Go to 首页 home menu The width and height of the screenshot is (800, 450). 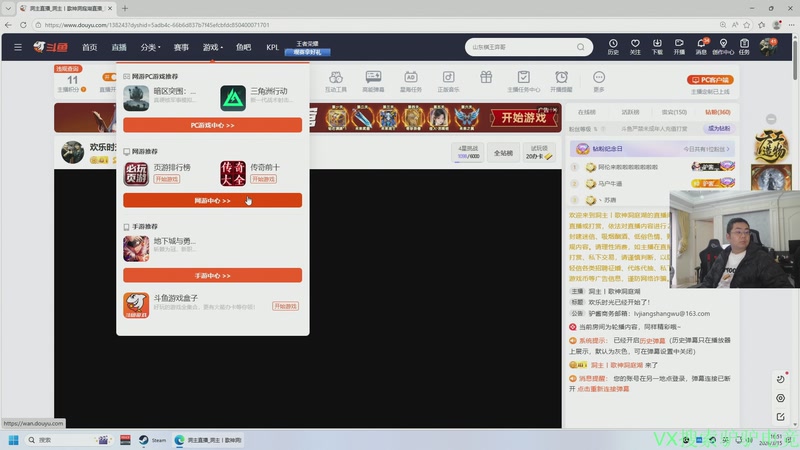(x=89, y=47)
